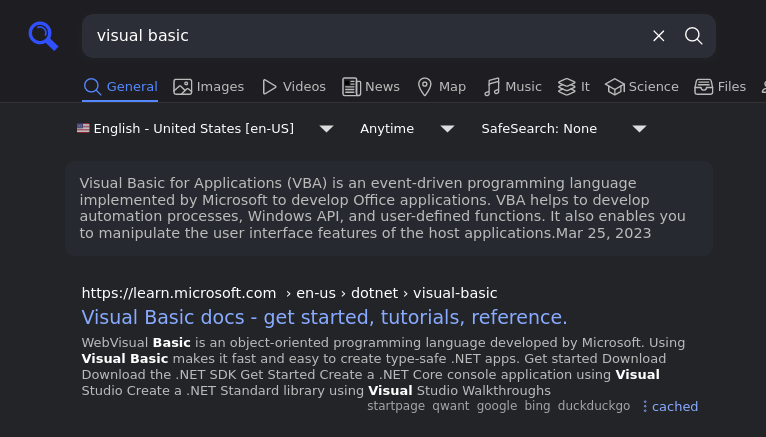This screenshot has height=437, width=766.
Task: Open the Science category tab
Action: pyautogui.click(x=642, y=87)
